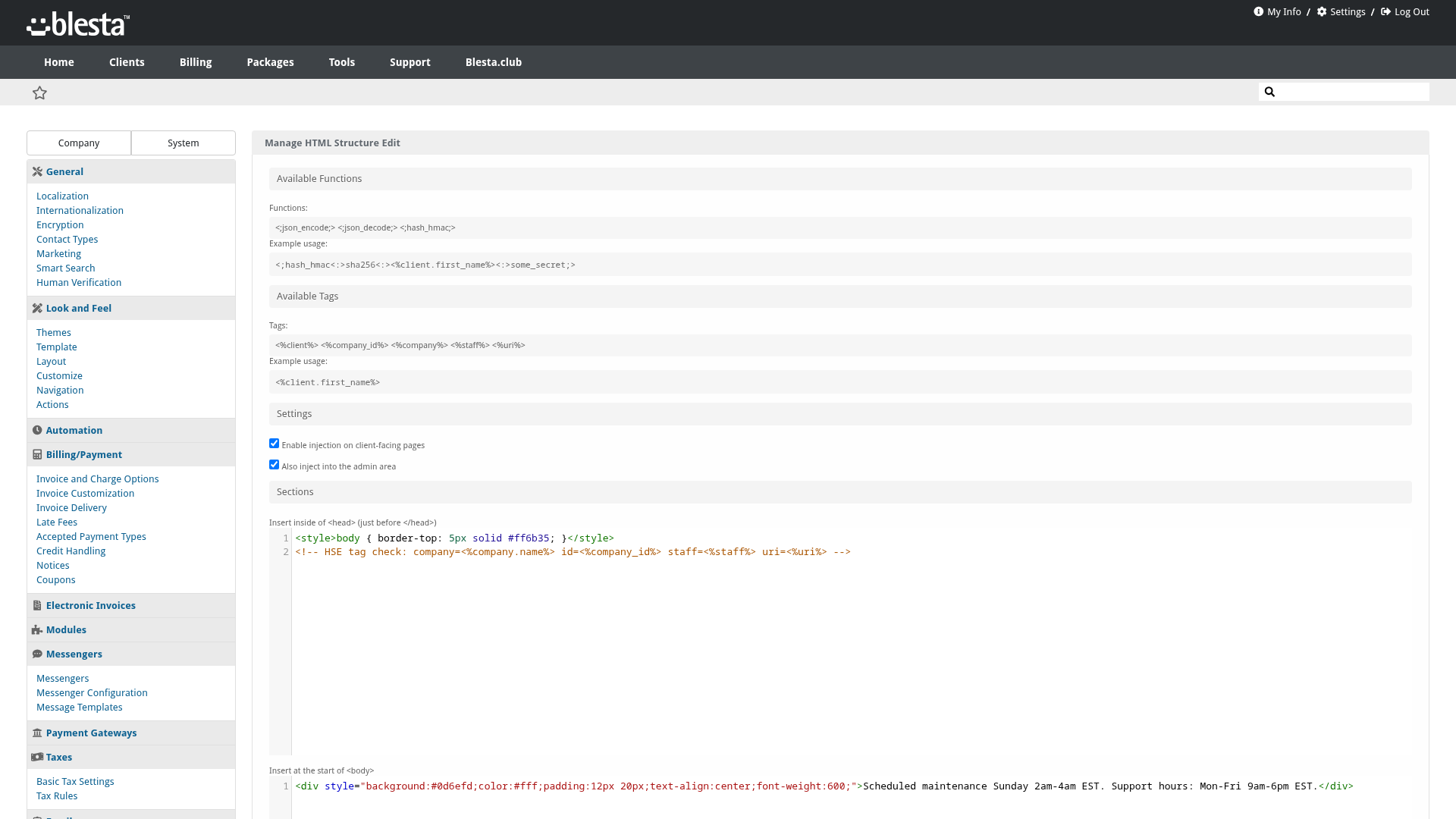1456x819 pixels.
Task: Click the Log Out icon
Action: (1385, 11)
